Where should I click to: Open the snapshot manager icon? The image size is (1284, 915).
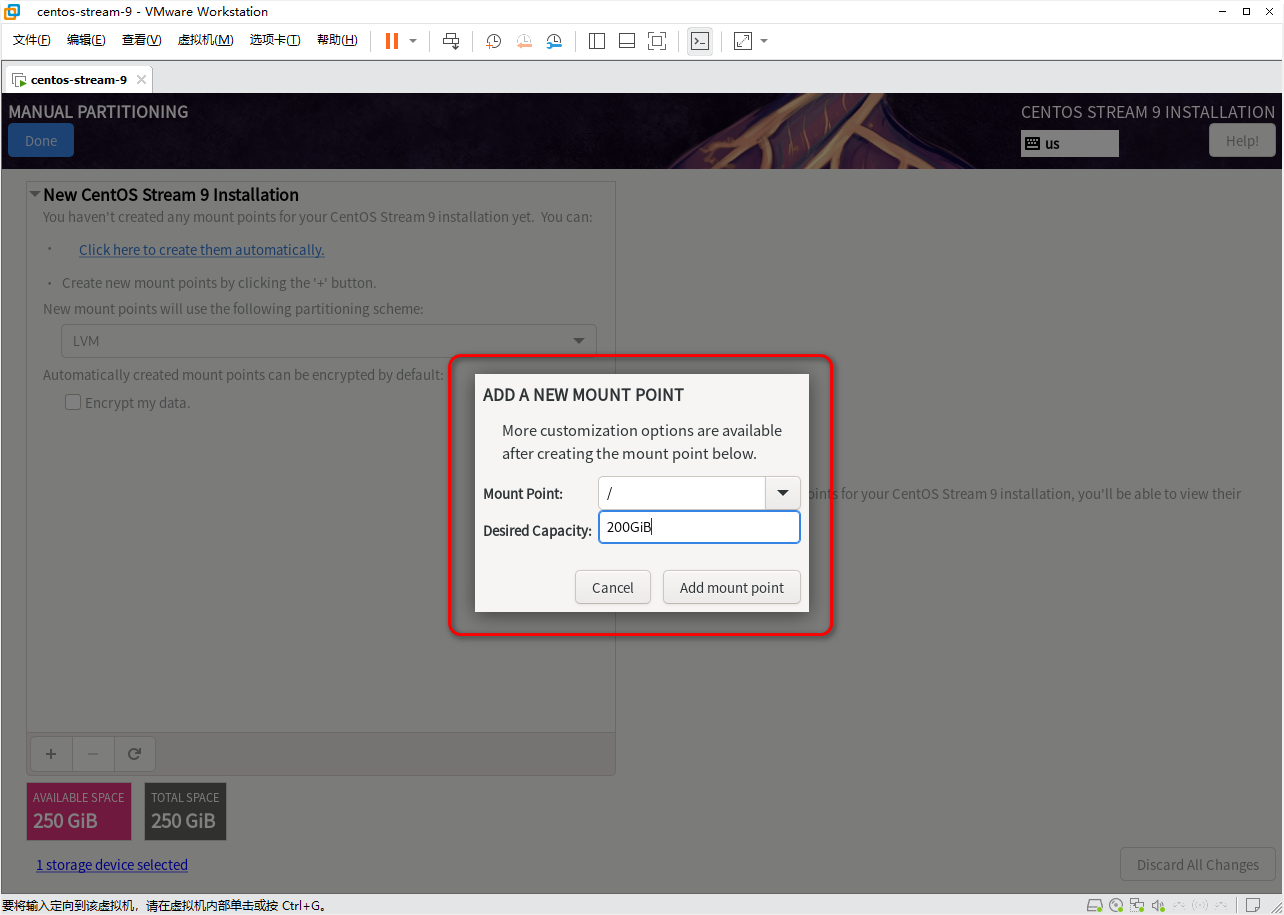[554, 41]
